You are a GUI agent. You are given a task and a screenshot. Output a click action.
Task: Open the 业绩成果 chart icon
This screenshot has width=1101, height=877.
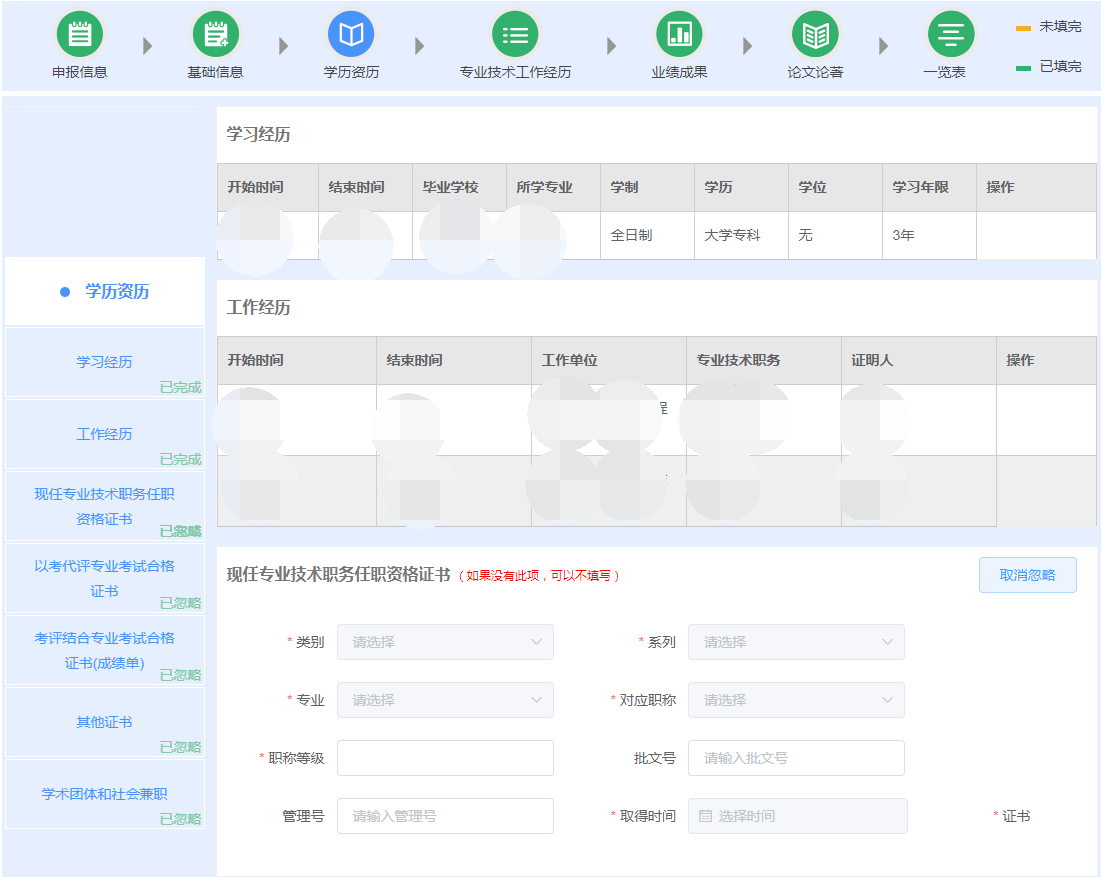[x=679, y=35]
